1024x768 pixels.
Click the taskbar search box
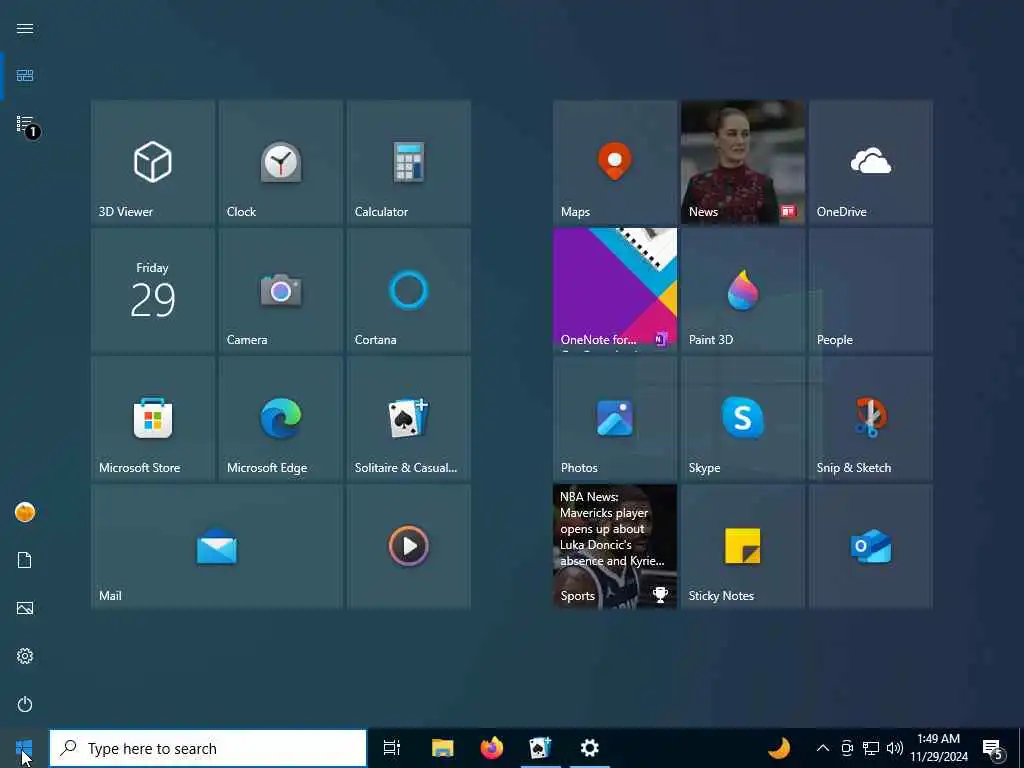(x=208, y=748)
